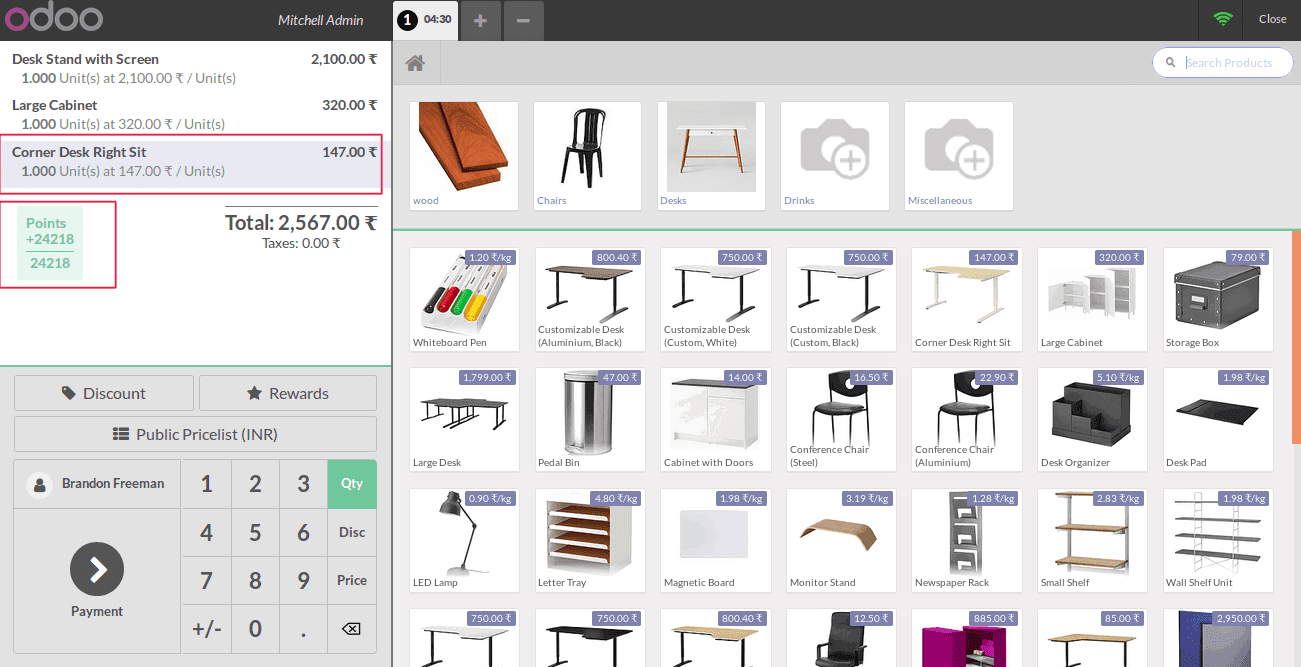Screen dimensions: 1301x667
Task: Add Corner Desk Right Sit product tile
Action: coord(966,299)
